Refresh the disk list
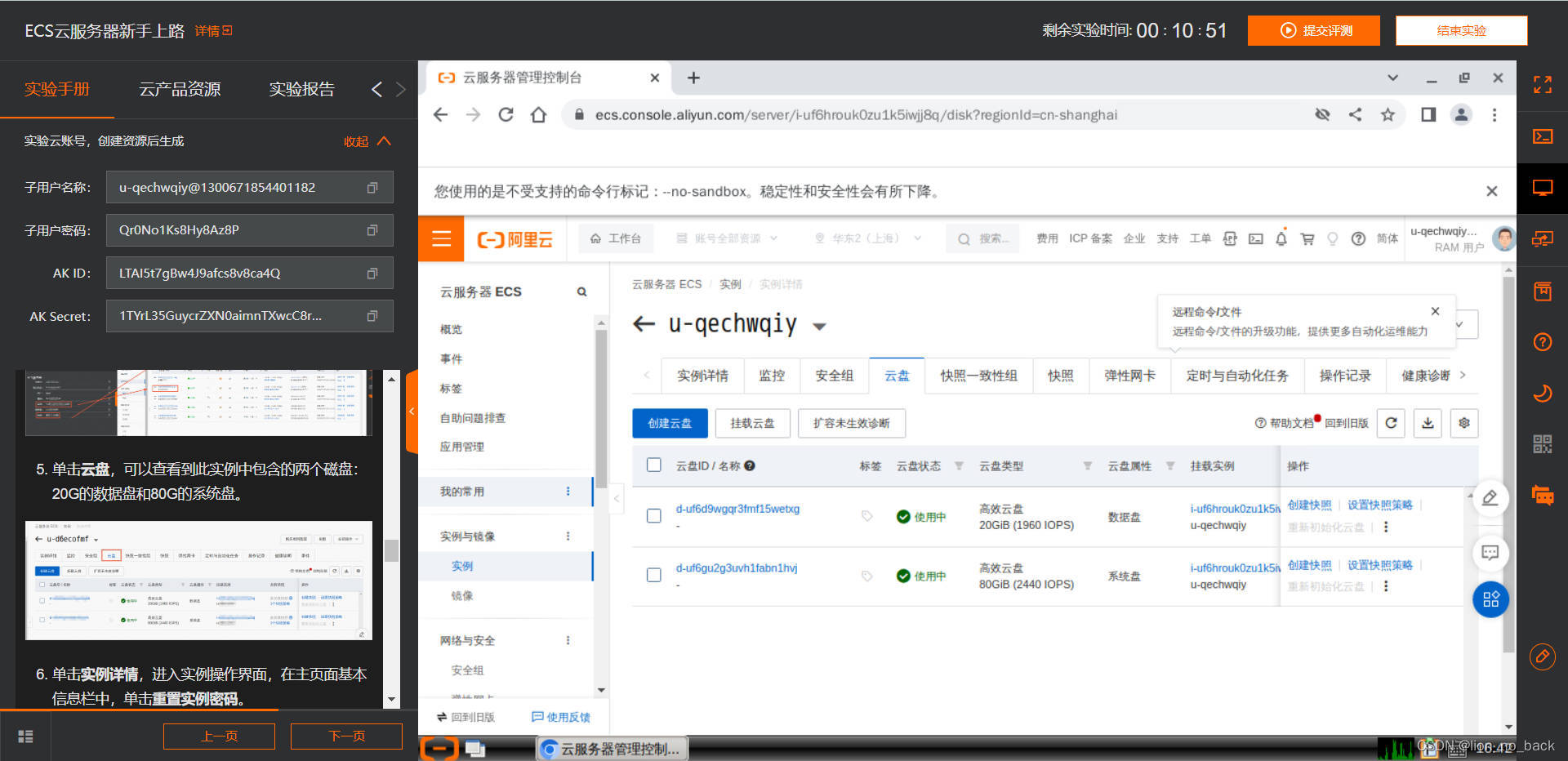The height and width of the screenshot is (761, 1568). [1391, 423]
